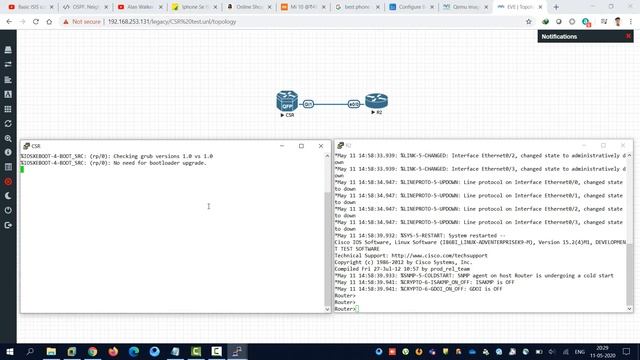Open the Windows Start menu
Screen dimensions: 640x360
coord(9,351)
